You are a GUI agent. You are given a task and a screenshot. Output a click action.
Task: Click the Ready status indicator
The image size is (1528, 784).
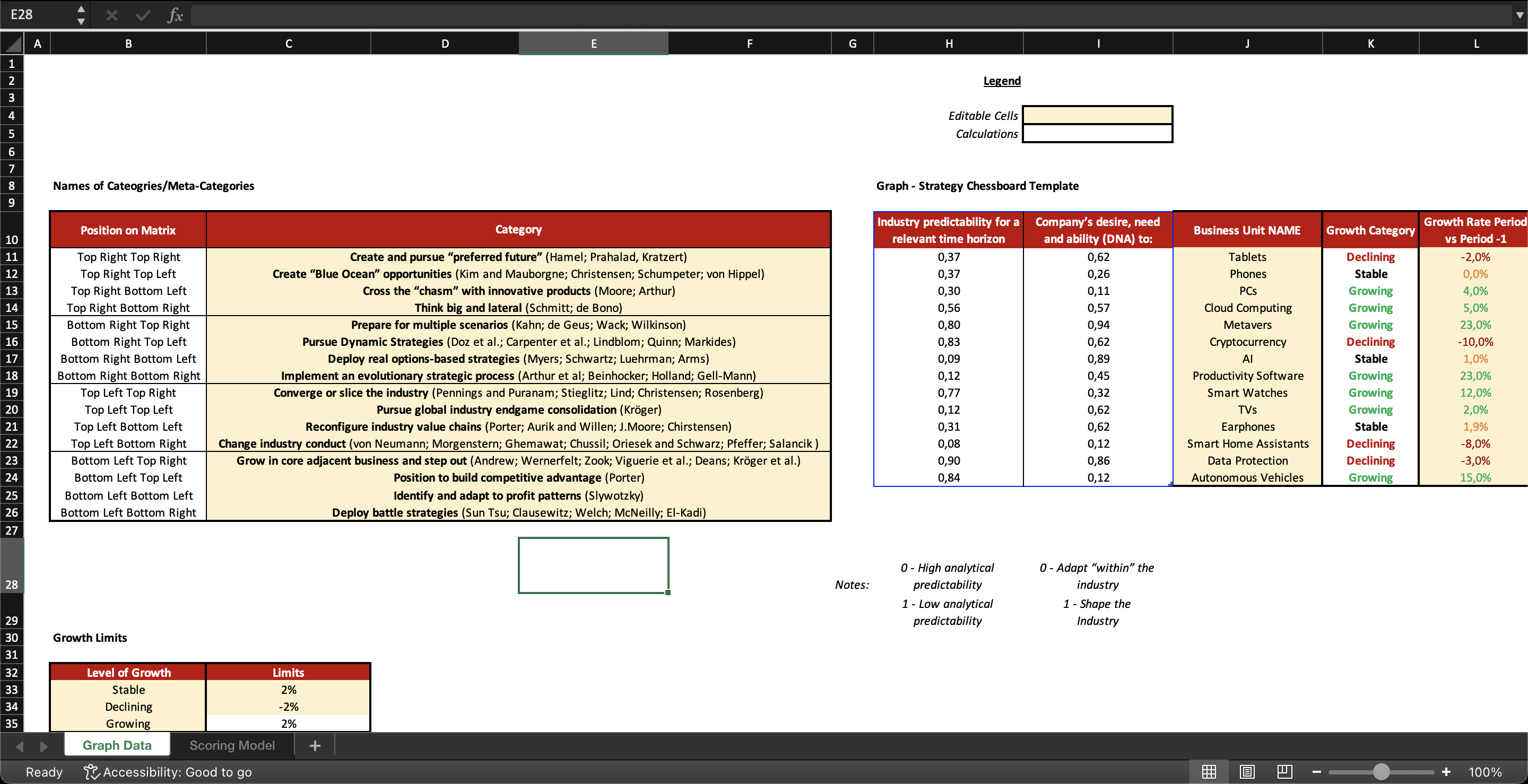tap(44, 772)
